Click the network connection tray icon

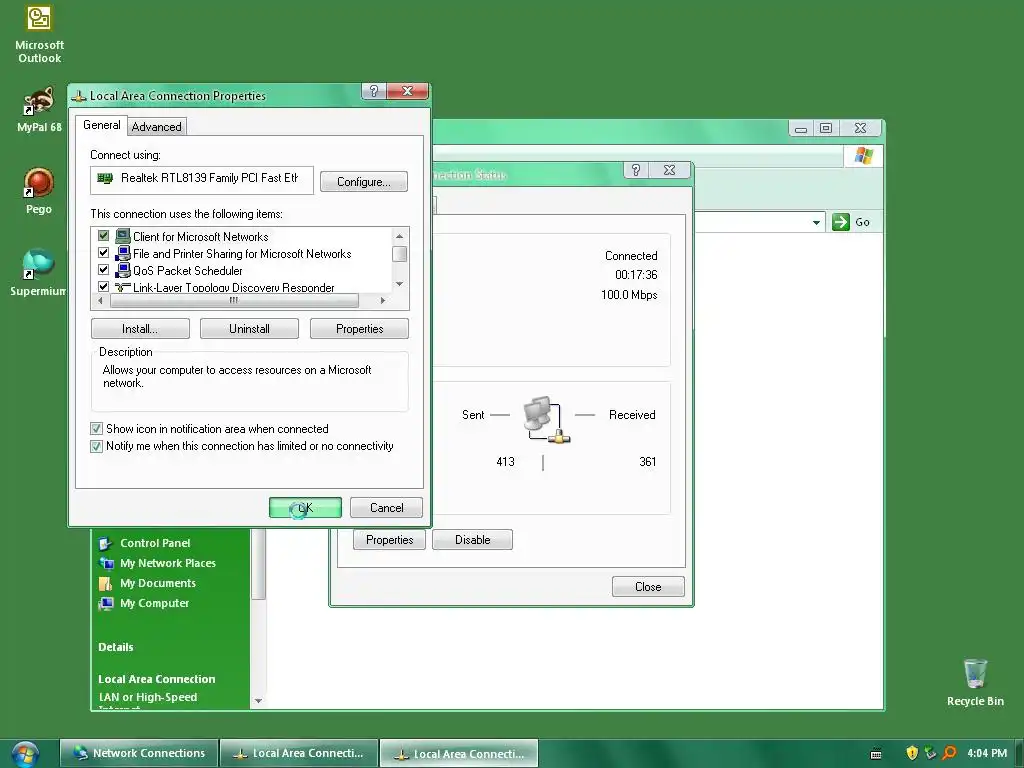[x=931, y=753]
